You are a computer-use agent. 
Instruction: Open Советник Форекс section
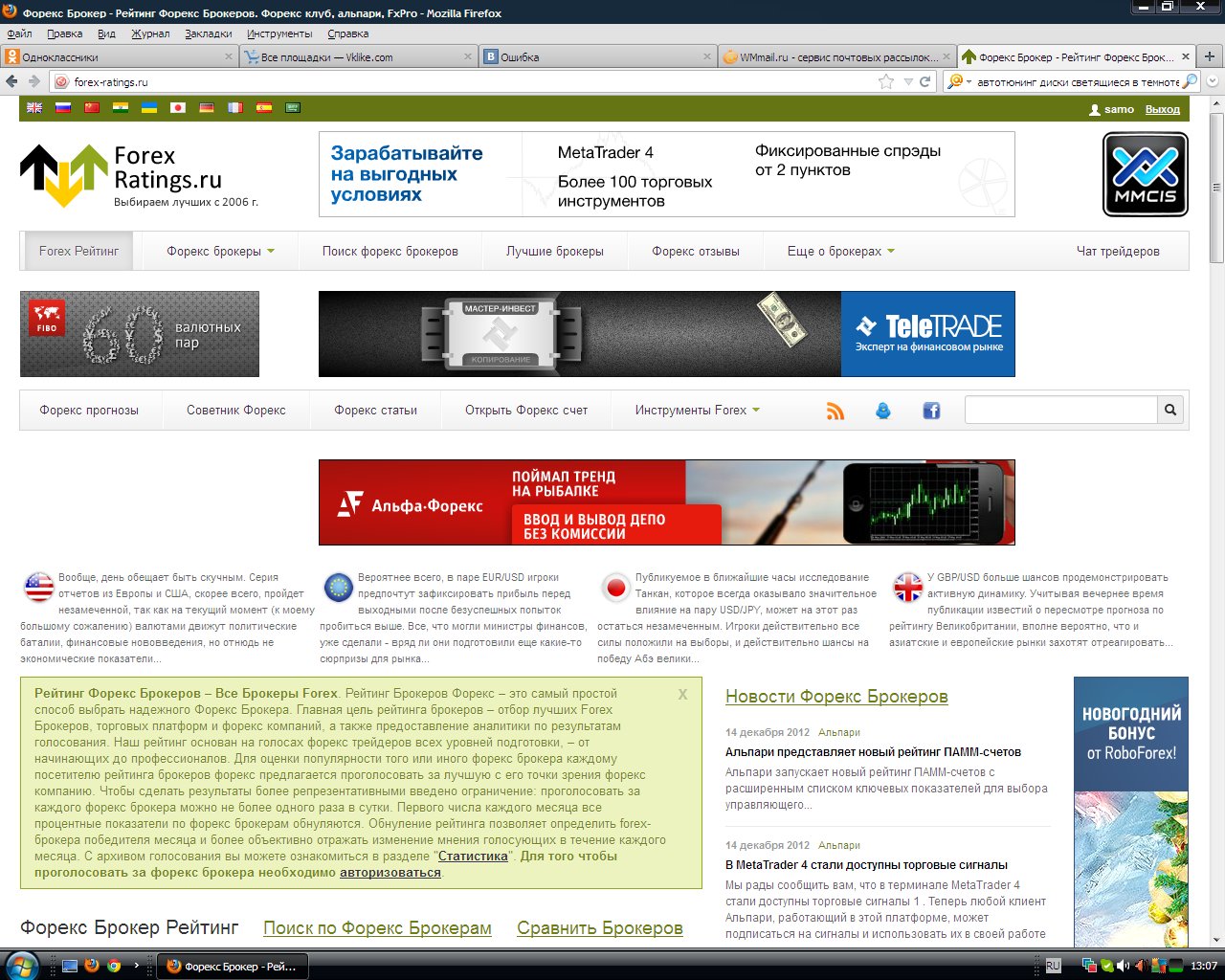236,410
